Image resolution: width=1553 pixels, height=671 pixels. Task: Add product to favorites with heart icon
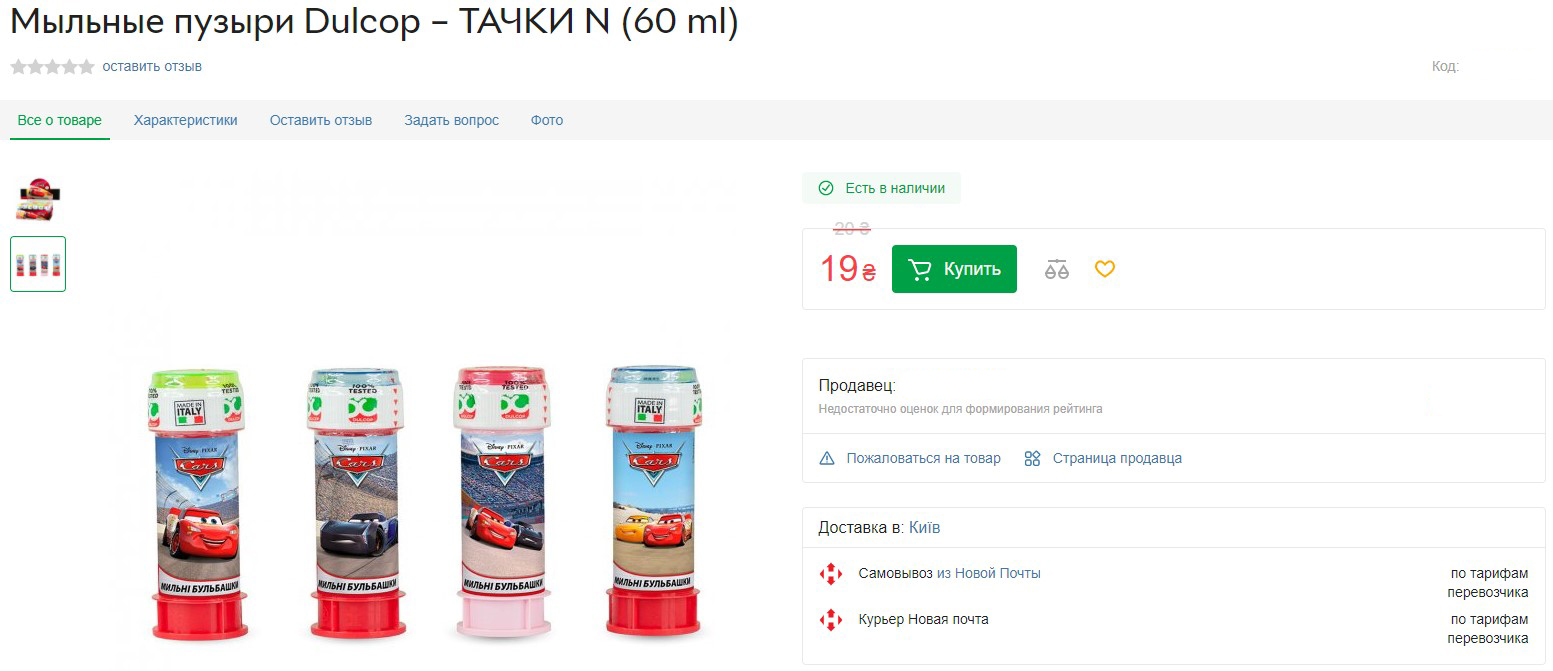[x=1104, y=269]
